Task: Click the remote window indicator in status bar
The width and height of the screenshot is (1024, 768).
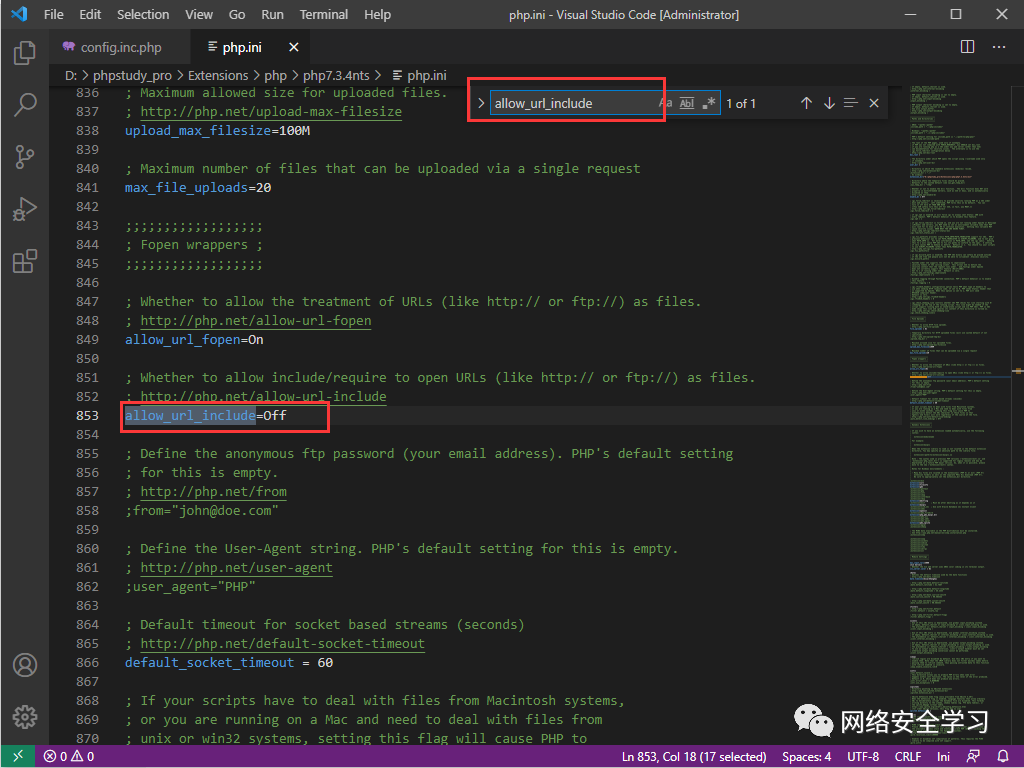Action: 18,756
